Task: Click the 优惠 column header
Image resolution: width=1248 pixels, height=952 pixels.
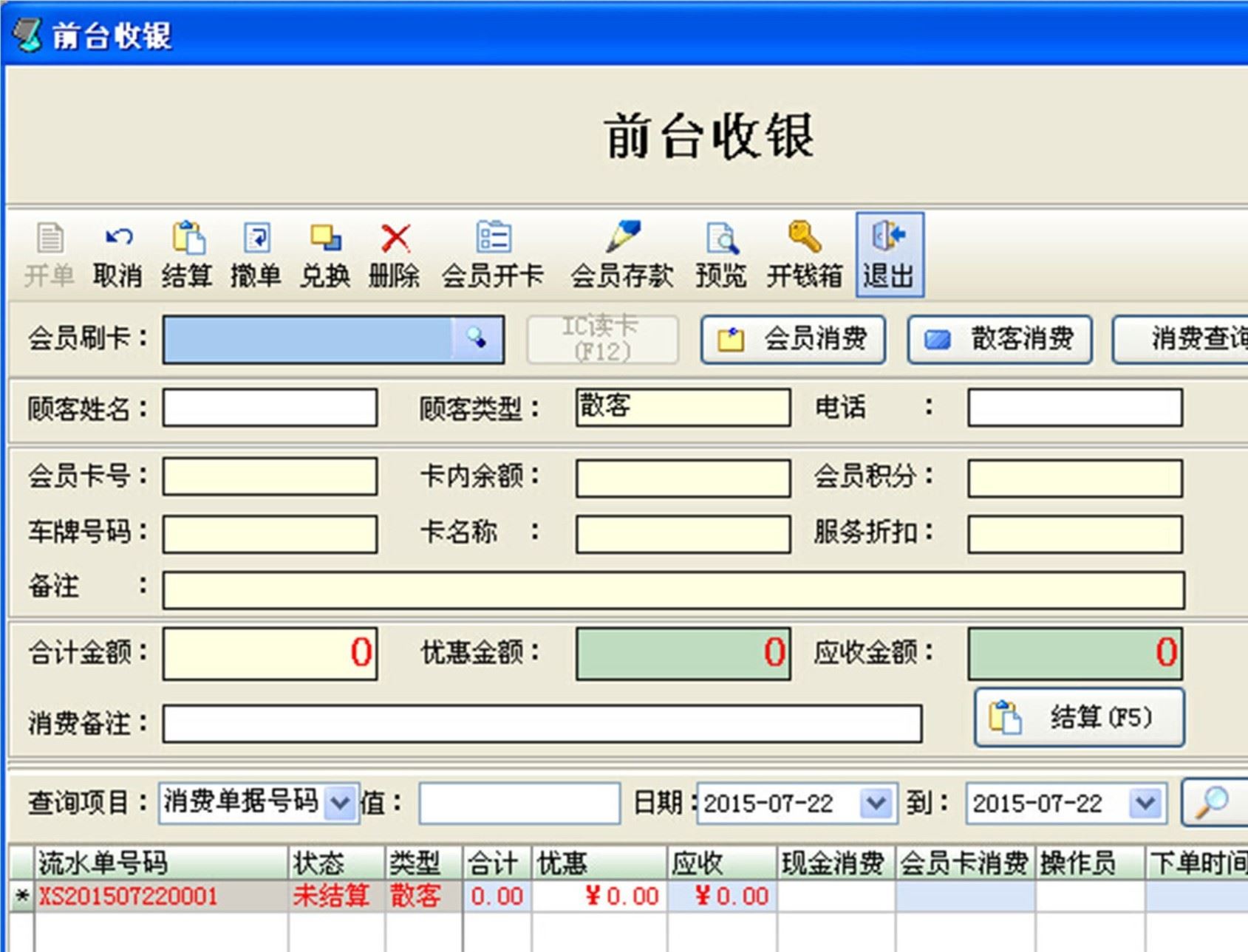Action: pyautogui.click(x=599, y=863)
